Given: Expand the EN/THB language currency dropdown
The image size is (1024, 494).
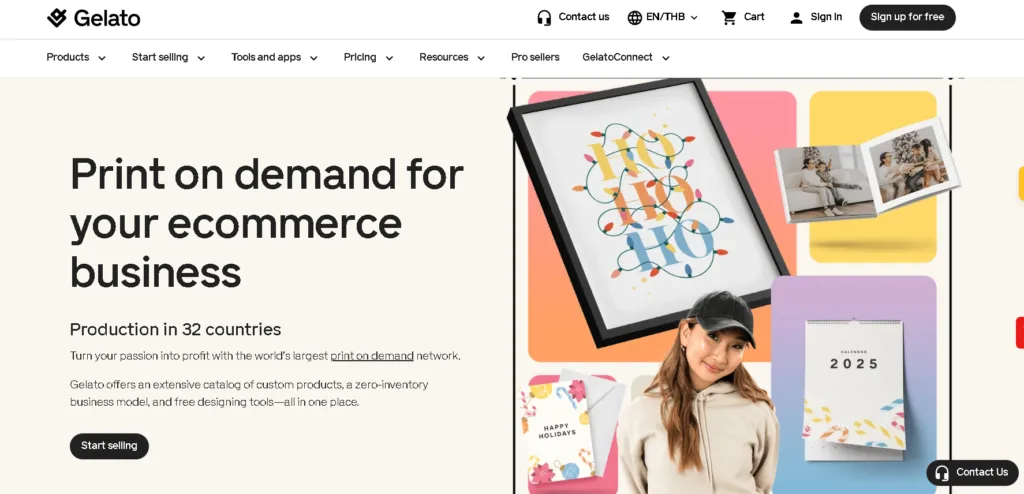Looking at the screenshot, I should point(663,18).
